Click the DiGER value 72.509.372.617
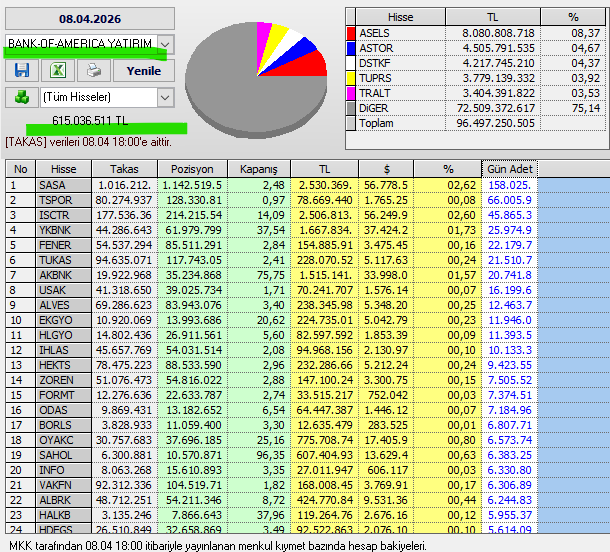 click(x=496, y=108)
